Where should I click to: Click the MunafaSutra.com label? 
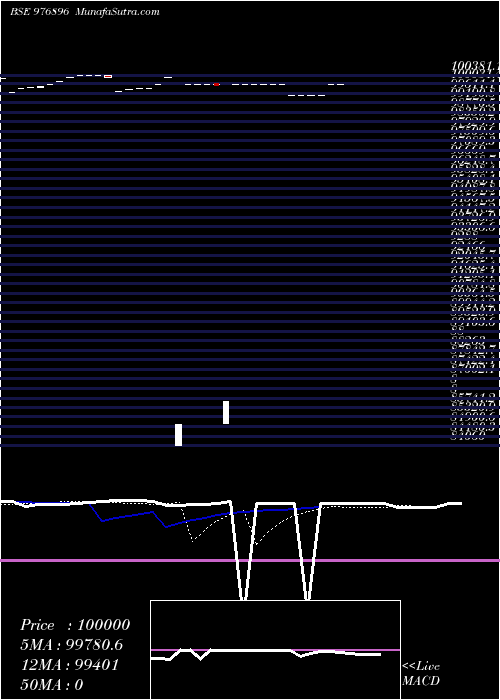tap(118, 12)
